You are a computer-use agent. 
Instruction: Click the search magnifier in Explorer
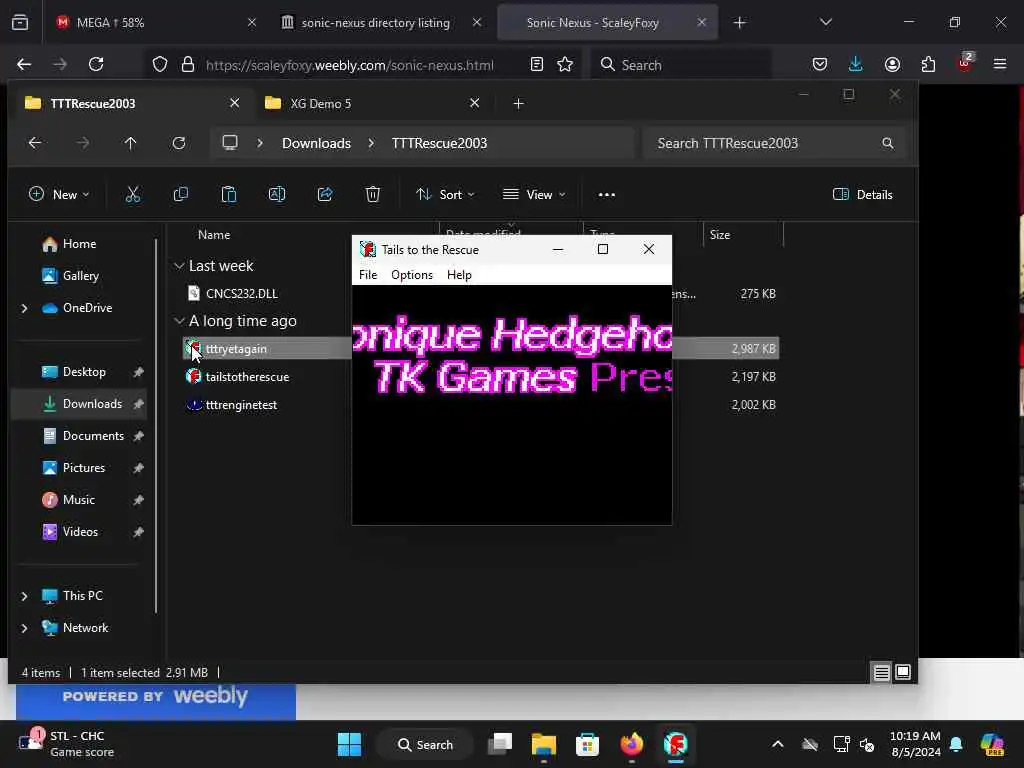pos(888,143)
